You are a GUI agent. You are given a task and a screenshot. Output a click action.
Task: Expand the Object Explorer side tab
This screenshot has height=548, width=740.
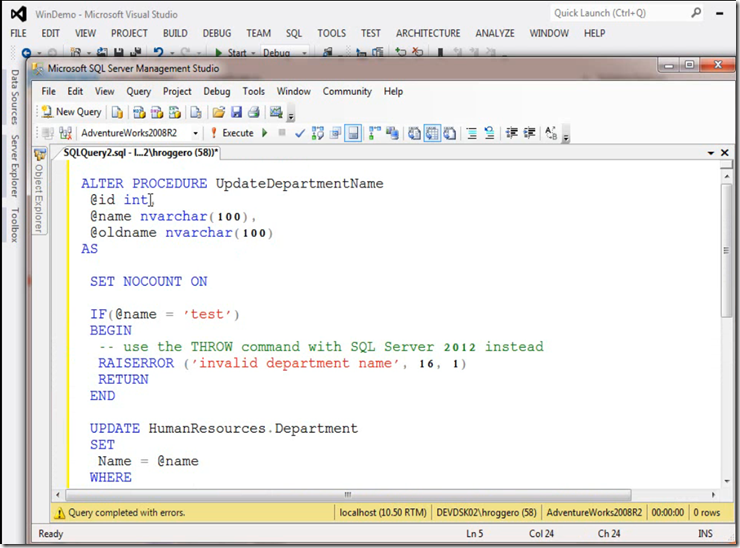(x=39, y=190)
